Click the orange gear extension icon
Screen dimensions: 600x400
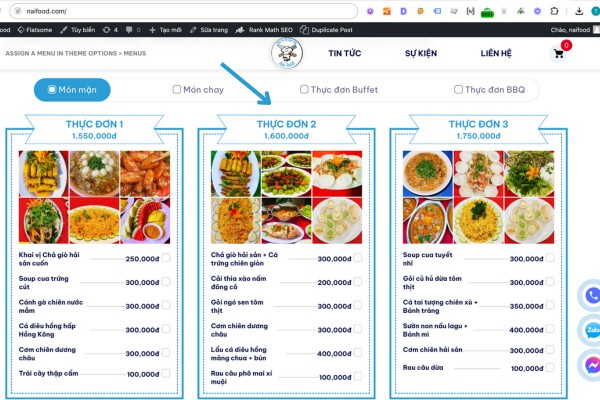420,11
